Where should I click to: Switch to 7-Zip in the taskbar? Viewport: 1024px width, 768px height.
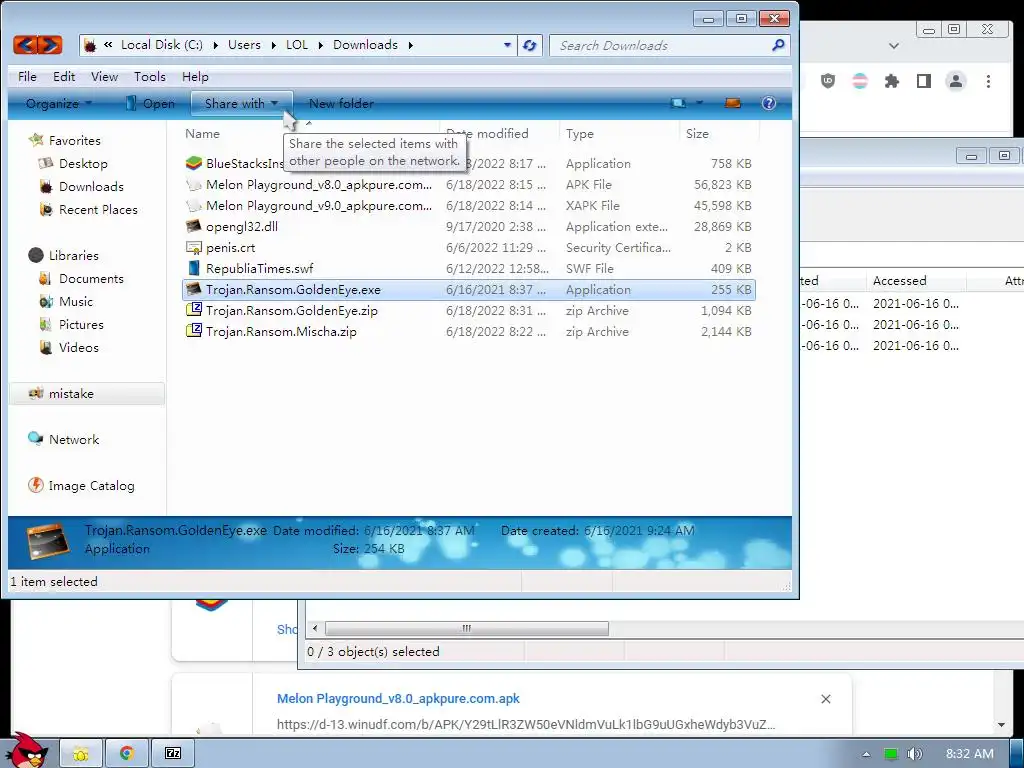173,754
